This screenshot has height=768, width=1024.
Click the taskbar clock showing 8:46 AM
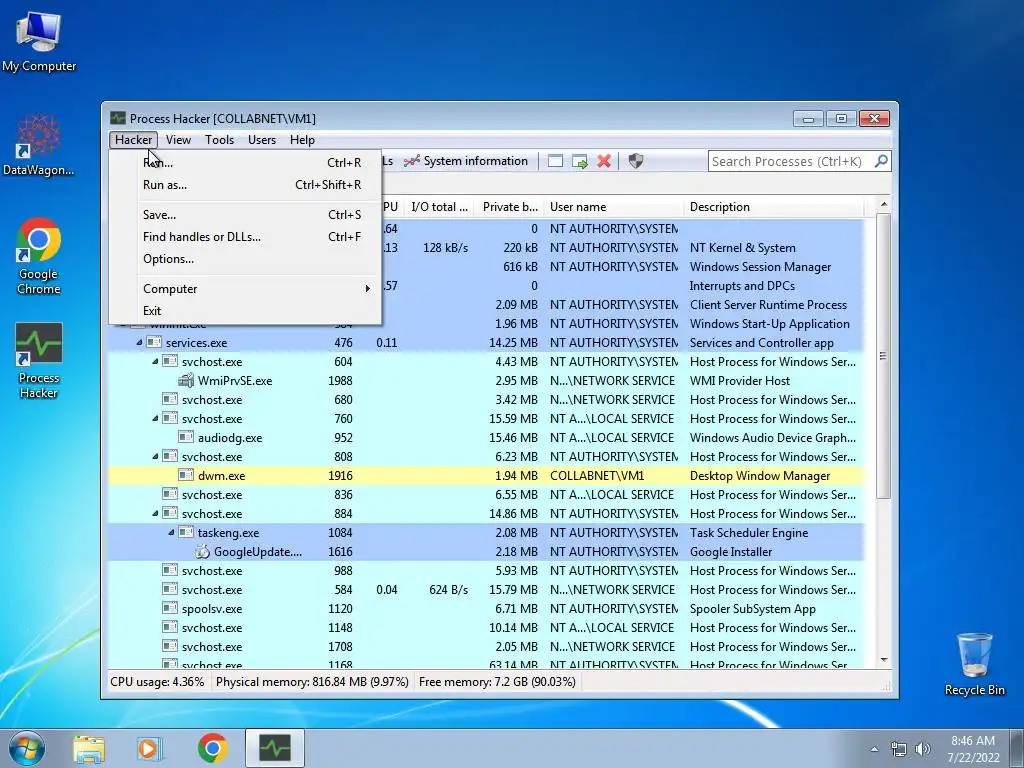coord(973,749)
